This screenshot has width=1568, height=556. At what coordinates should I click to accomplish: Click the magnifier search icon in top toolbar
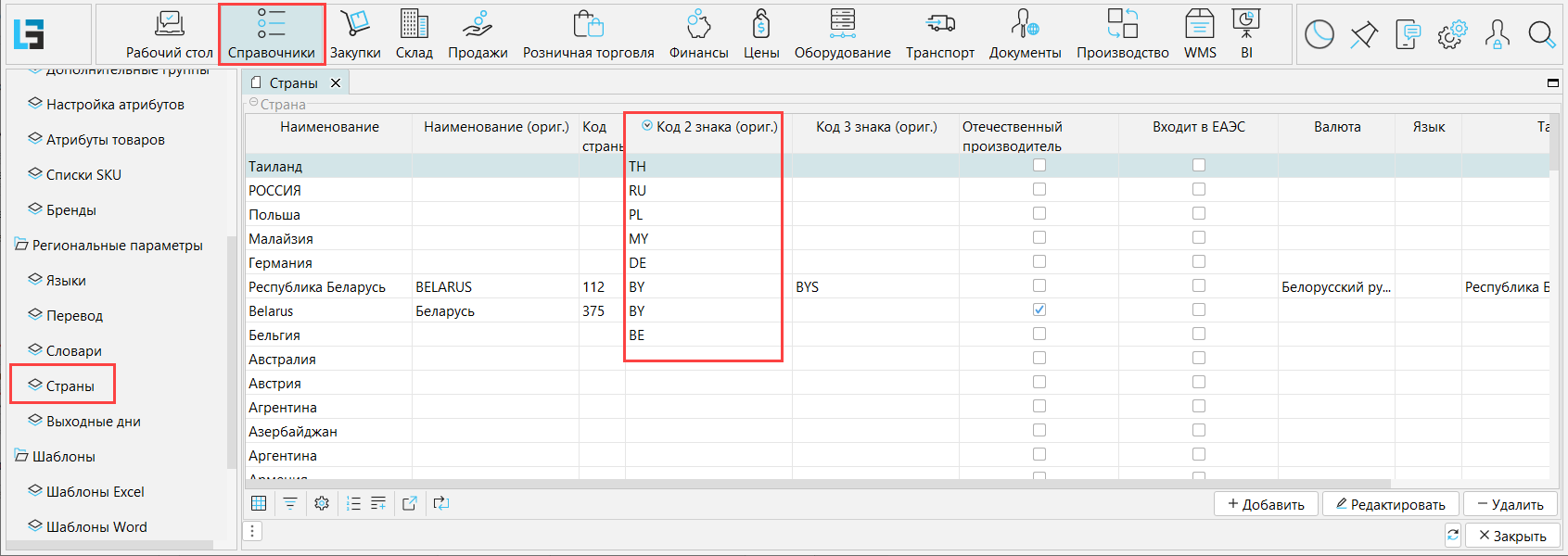[1541, 35]
